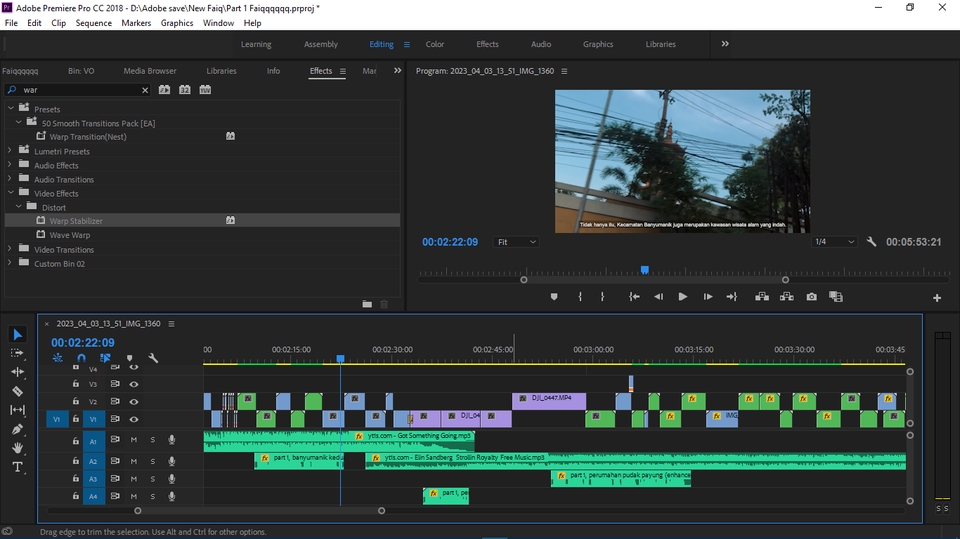
Task: Select the Type tool
Action: pos(17,467)
